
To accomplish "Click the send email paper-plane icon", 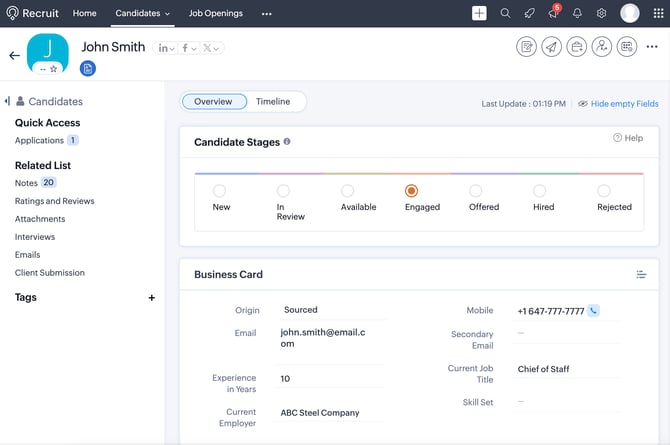I will coord(551,47).
